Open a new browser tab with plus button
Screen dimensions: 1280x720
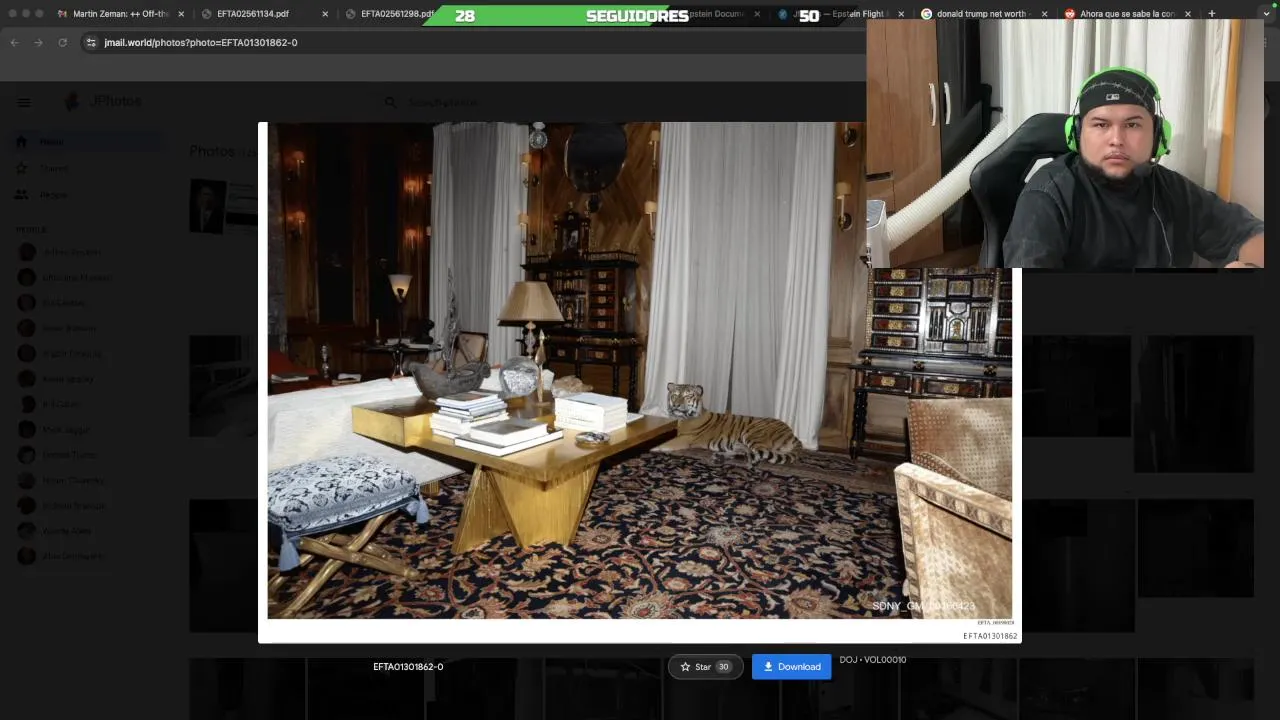click(x=1211, y=14)
